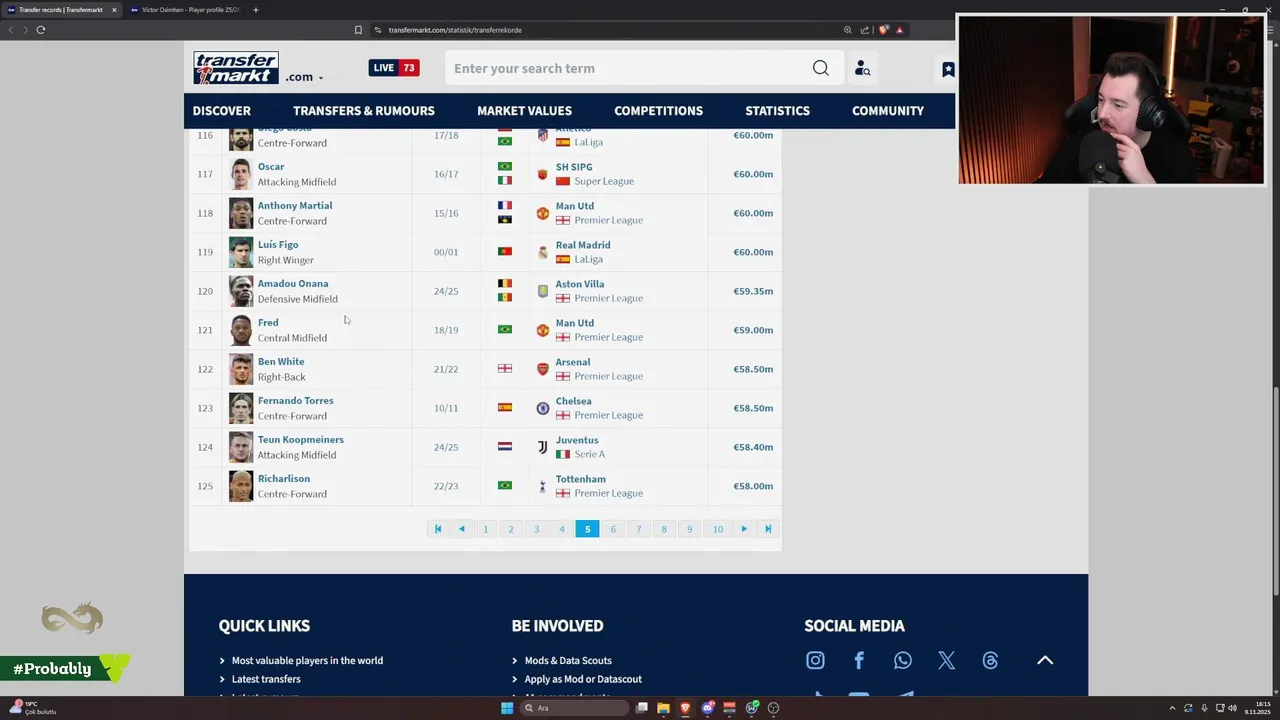Go to results page 1
This screenshot has width=1280, height=720.
[x=486, y=529]
